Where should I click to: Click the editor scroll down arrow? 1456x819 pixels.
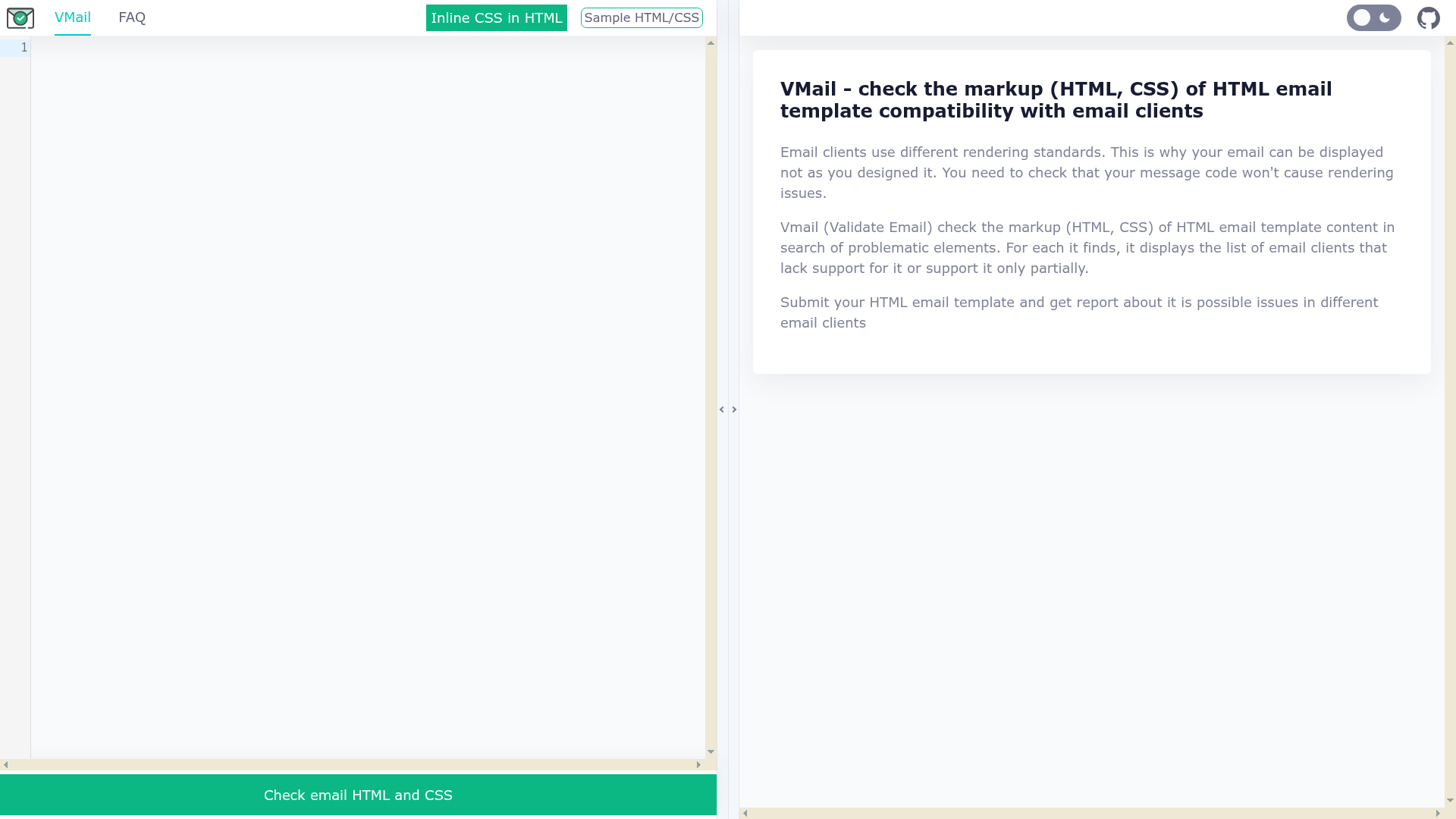711,752
